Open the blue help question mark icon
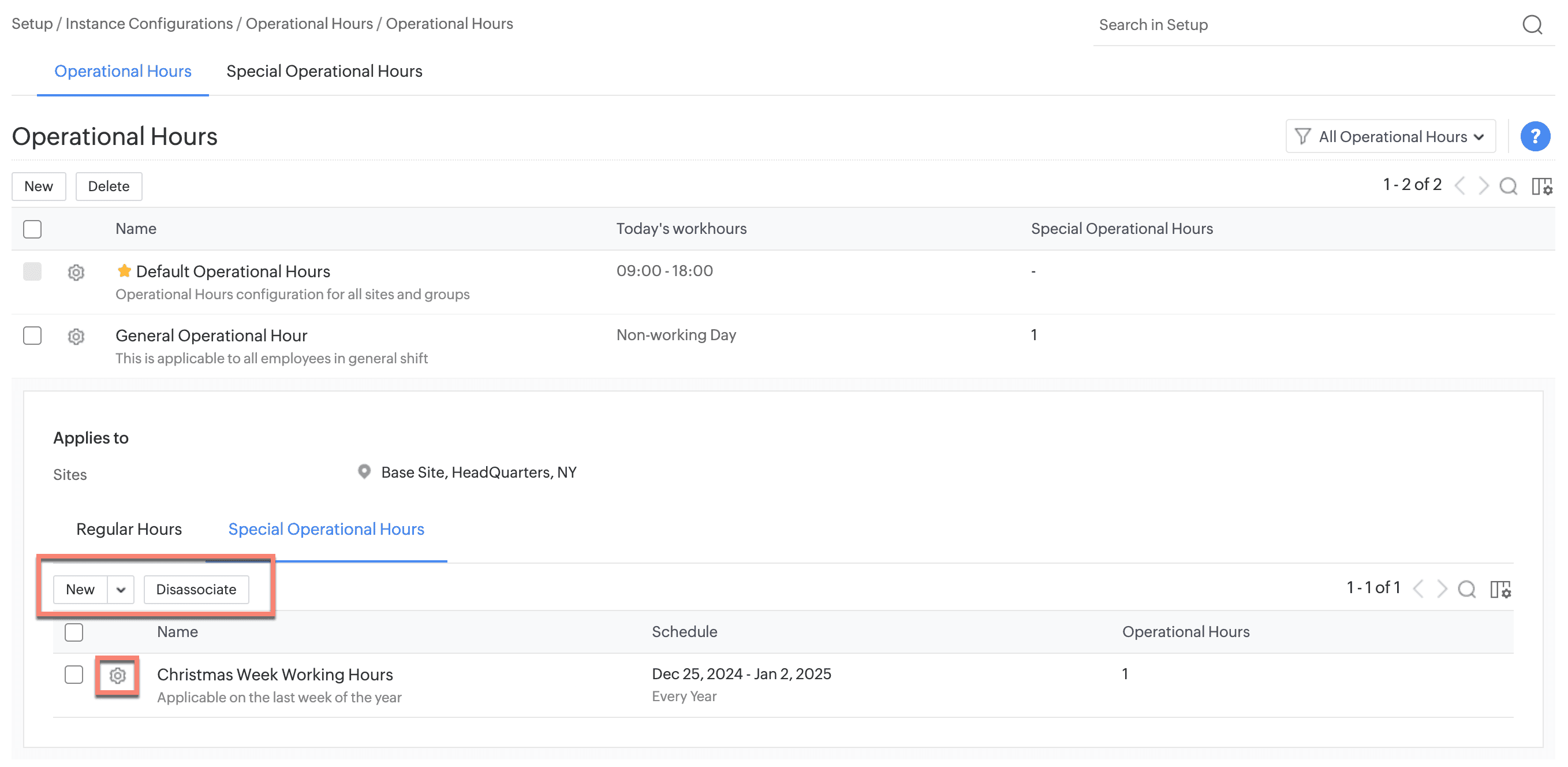The height and width of the screenshot is (767, 1568). (x=1535, y=136)
